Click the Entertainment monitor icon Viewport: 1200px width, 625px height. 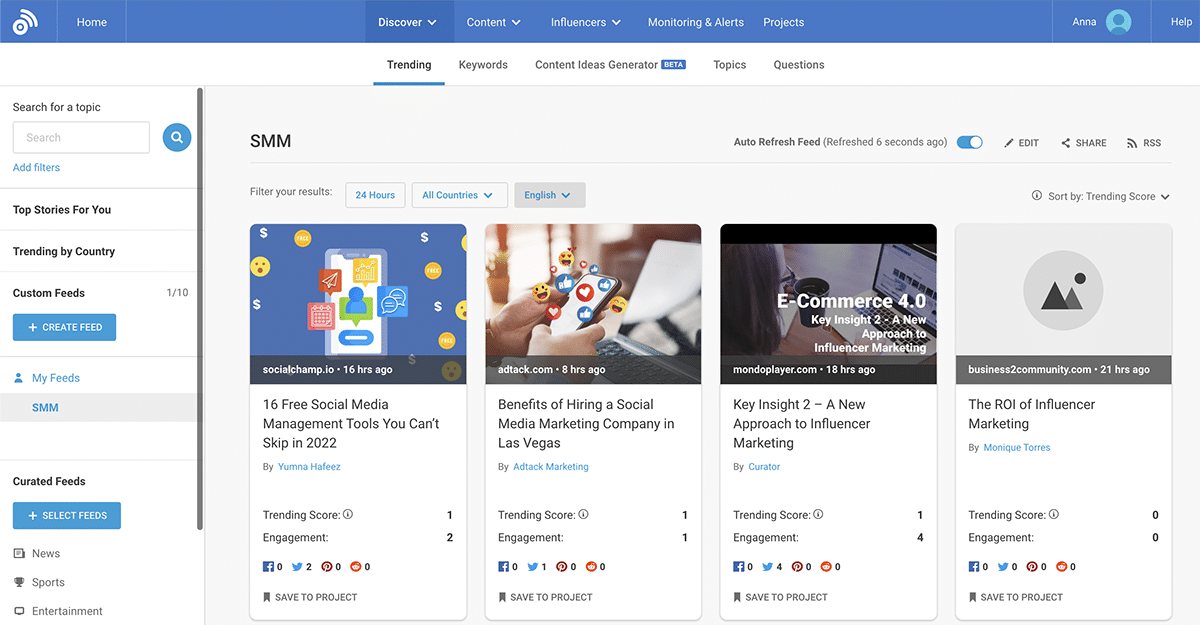point(19,611)
